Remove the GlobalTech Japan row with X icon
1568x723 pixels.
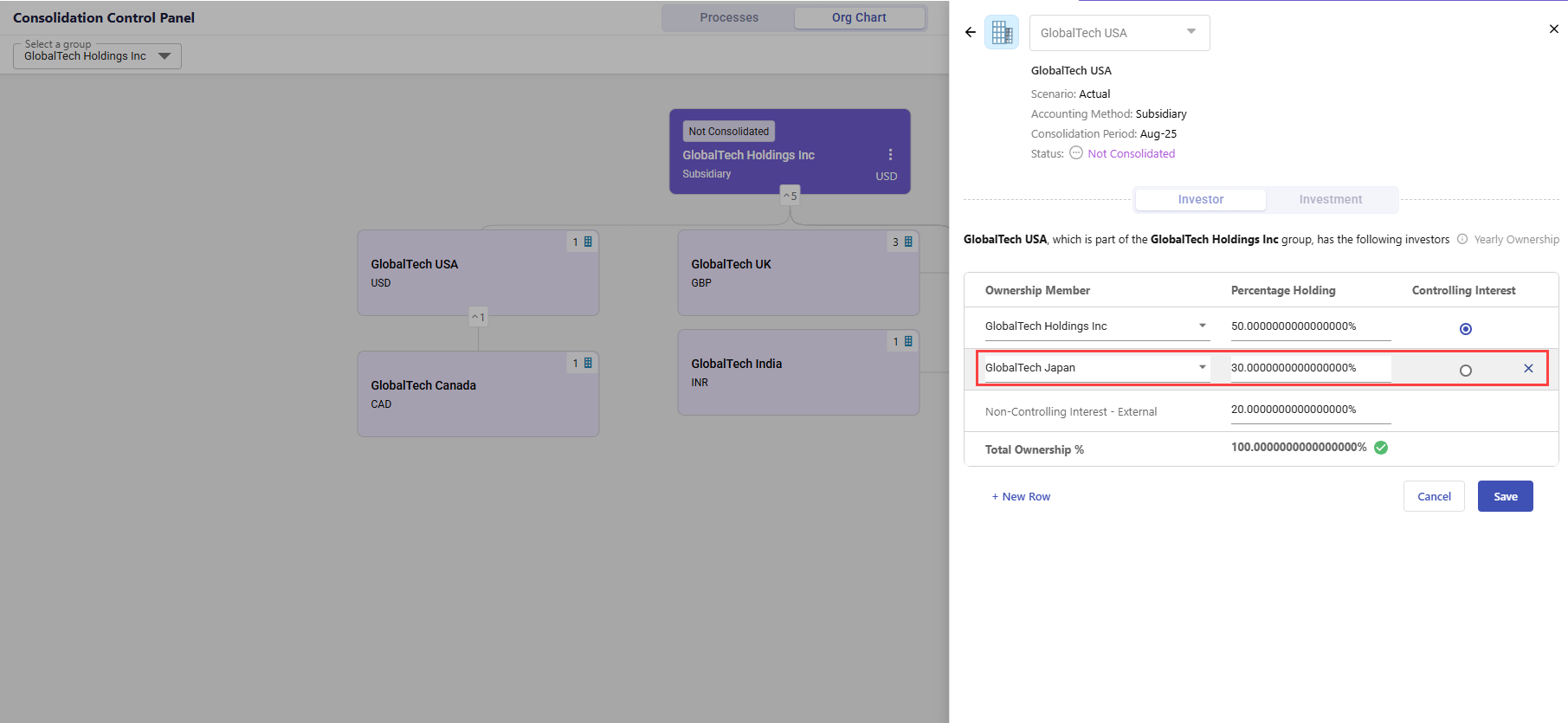[1528, 369]
